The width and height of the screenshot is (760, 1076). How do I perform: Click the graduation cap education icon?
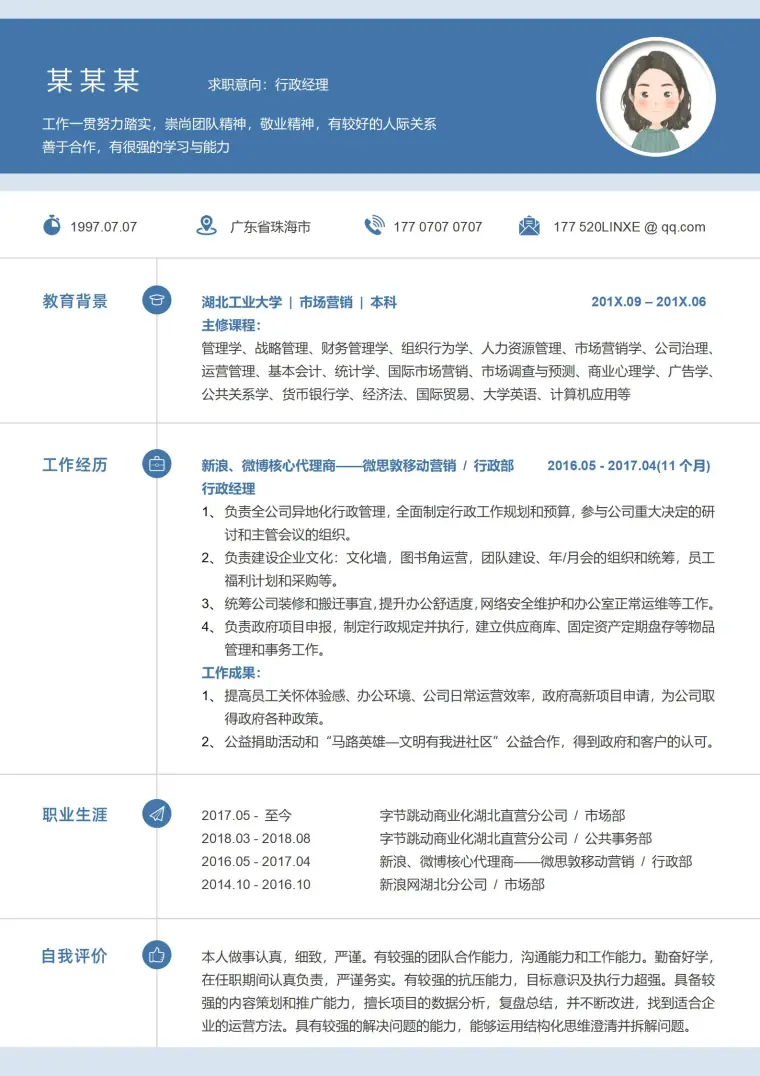pyautogui.click(x=156, y=300)
